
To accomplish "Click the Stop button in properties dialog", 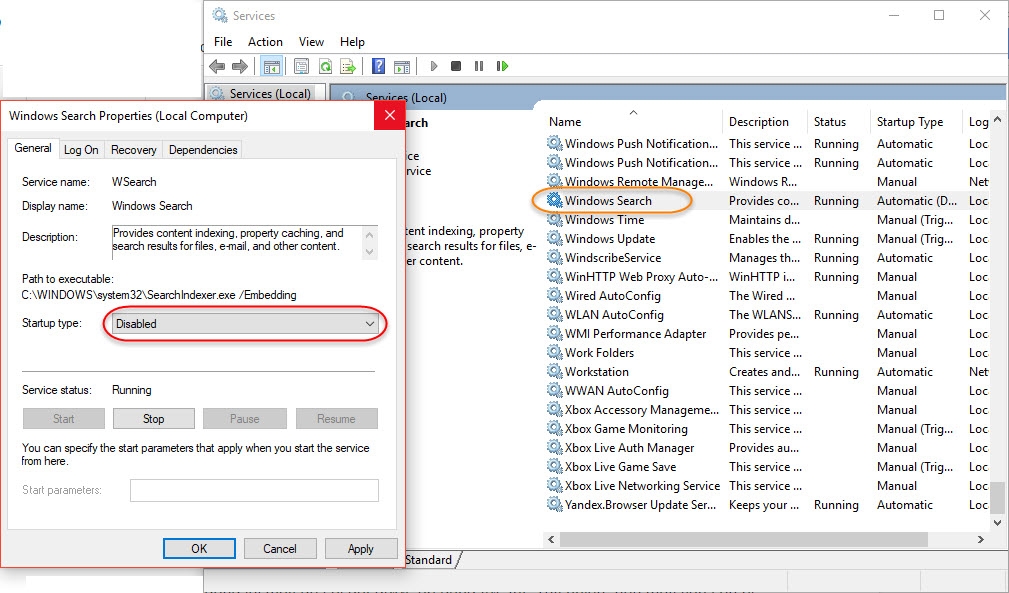I will pyautogui.click(x=153, y=419).
